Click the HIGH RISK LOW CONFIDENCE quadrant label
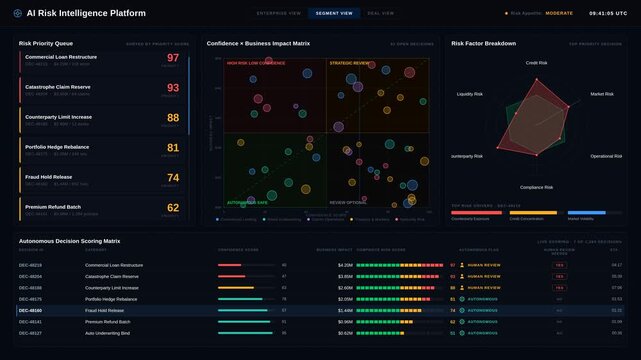 tap(256, 63)
